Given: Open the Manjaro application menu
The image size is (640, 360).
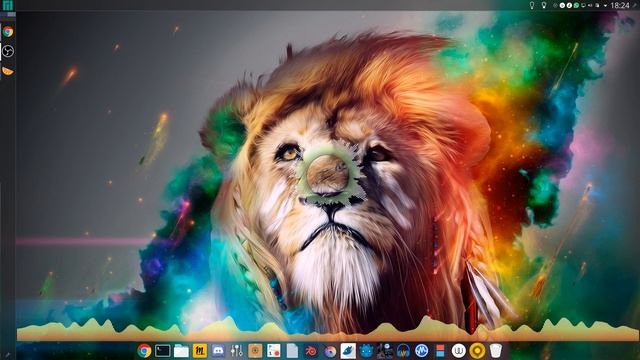Looking at the screenshot, I should tap(8, 5).
